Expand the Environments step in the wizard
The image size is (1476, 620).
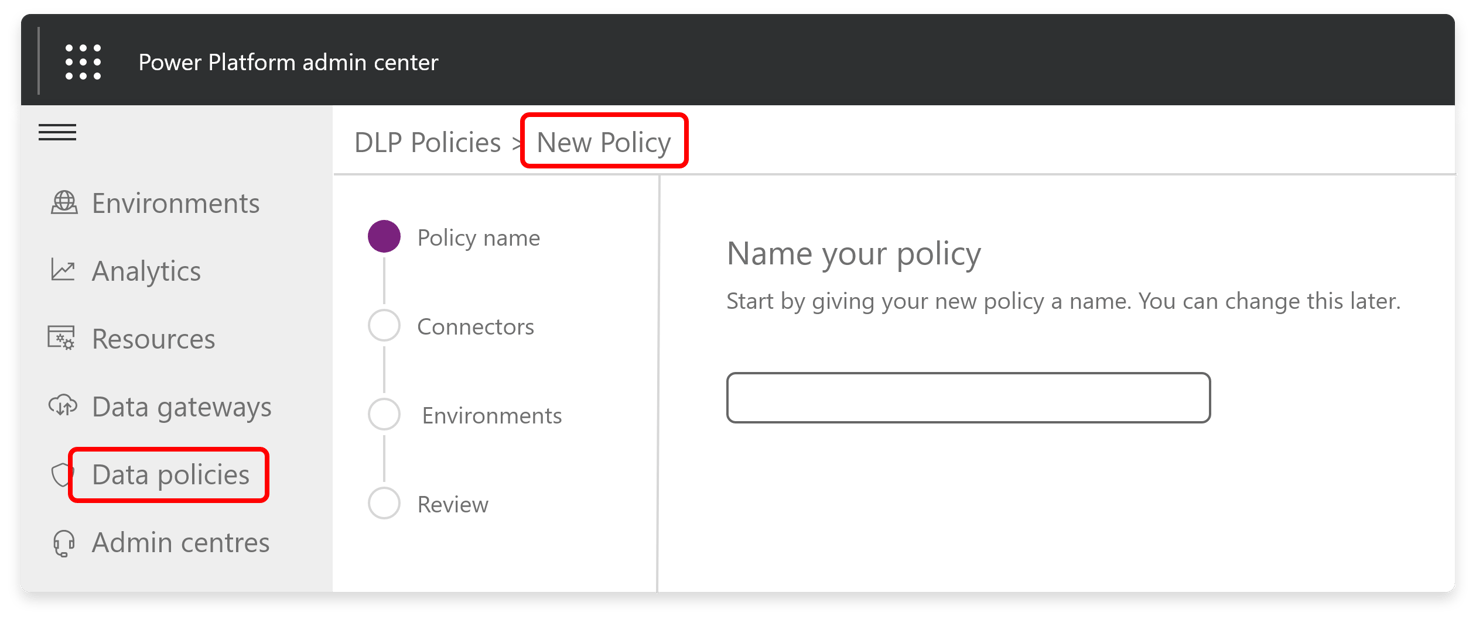(384, 414)
